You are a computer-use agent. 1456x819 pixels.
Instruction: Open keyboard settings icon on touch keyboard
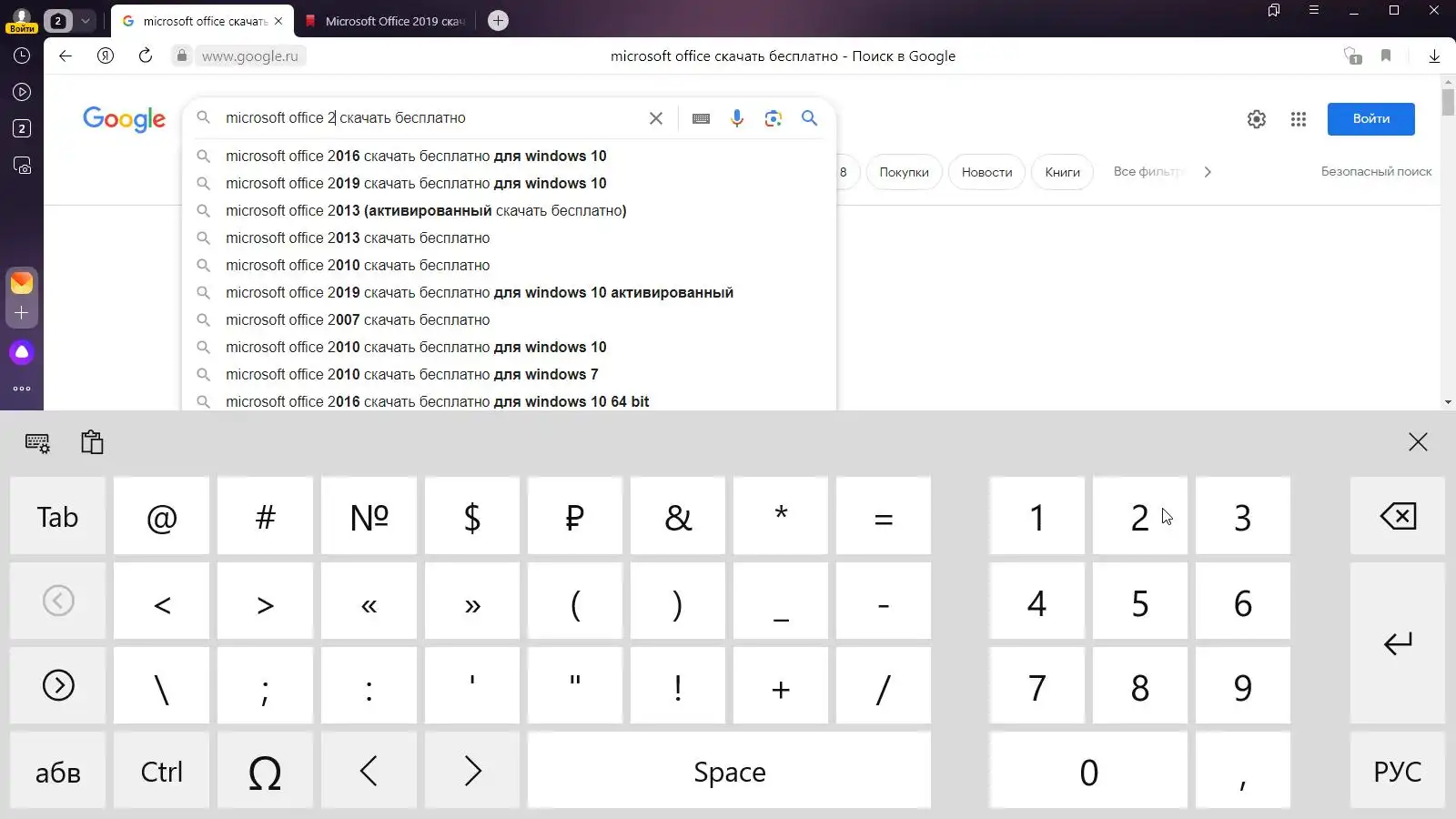tap(37, 443)
